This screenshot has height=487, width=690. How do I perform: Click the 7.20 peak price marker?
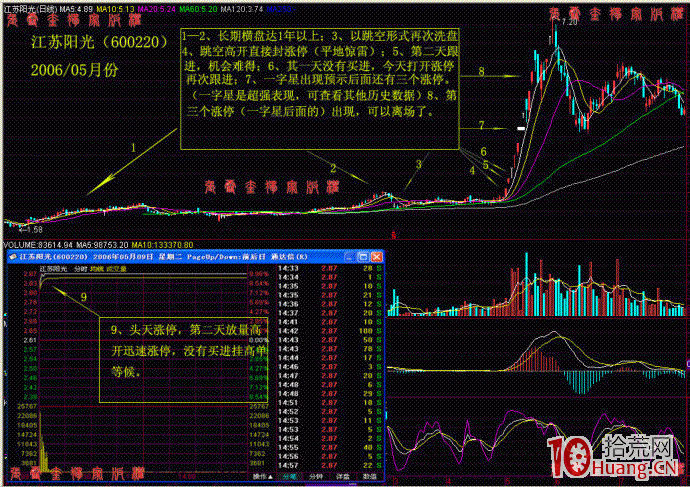coord(569,21)
